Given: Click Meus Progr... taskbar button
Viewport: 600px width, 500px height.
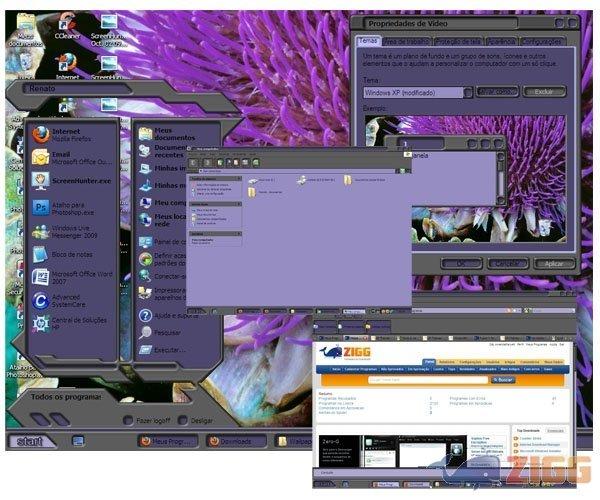Looking at the screenshot, I should click(167, 441).
